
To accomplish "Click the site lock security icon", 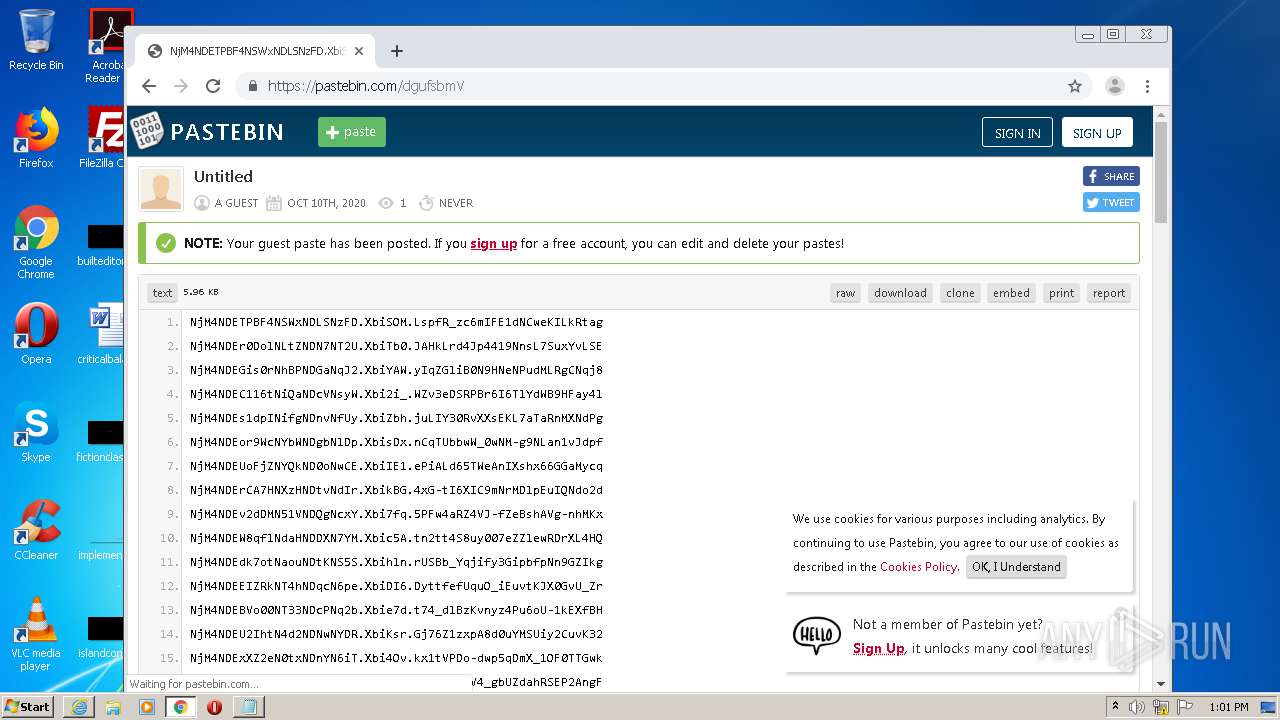I will [253, 86].
